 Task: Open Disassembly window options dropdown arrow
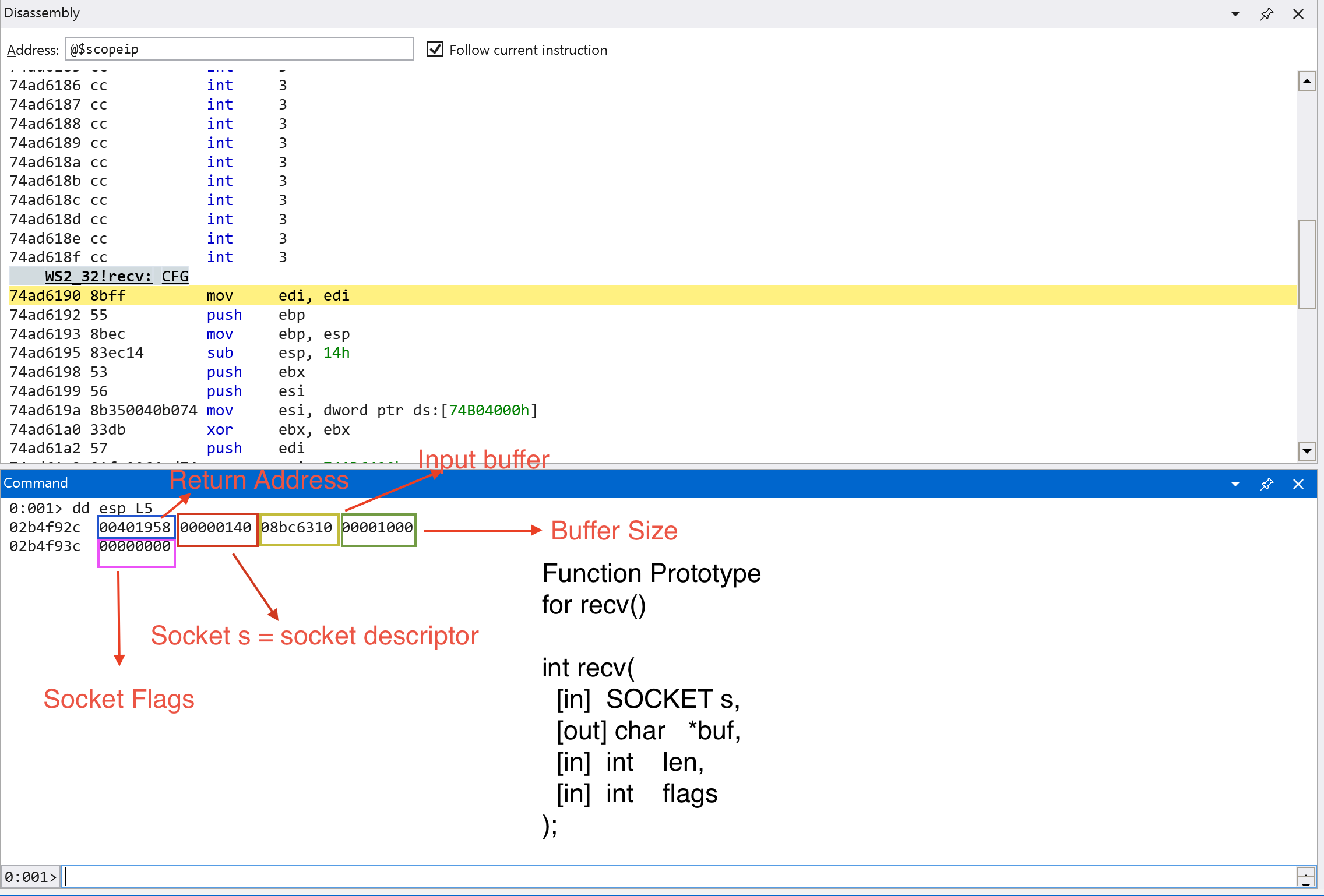1235,14
